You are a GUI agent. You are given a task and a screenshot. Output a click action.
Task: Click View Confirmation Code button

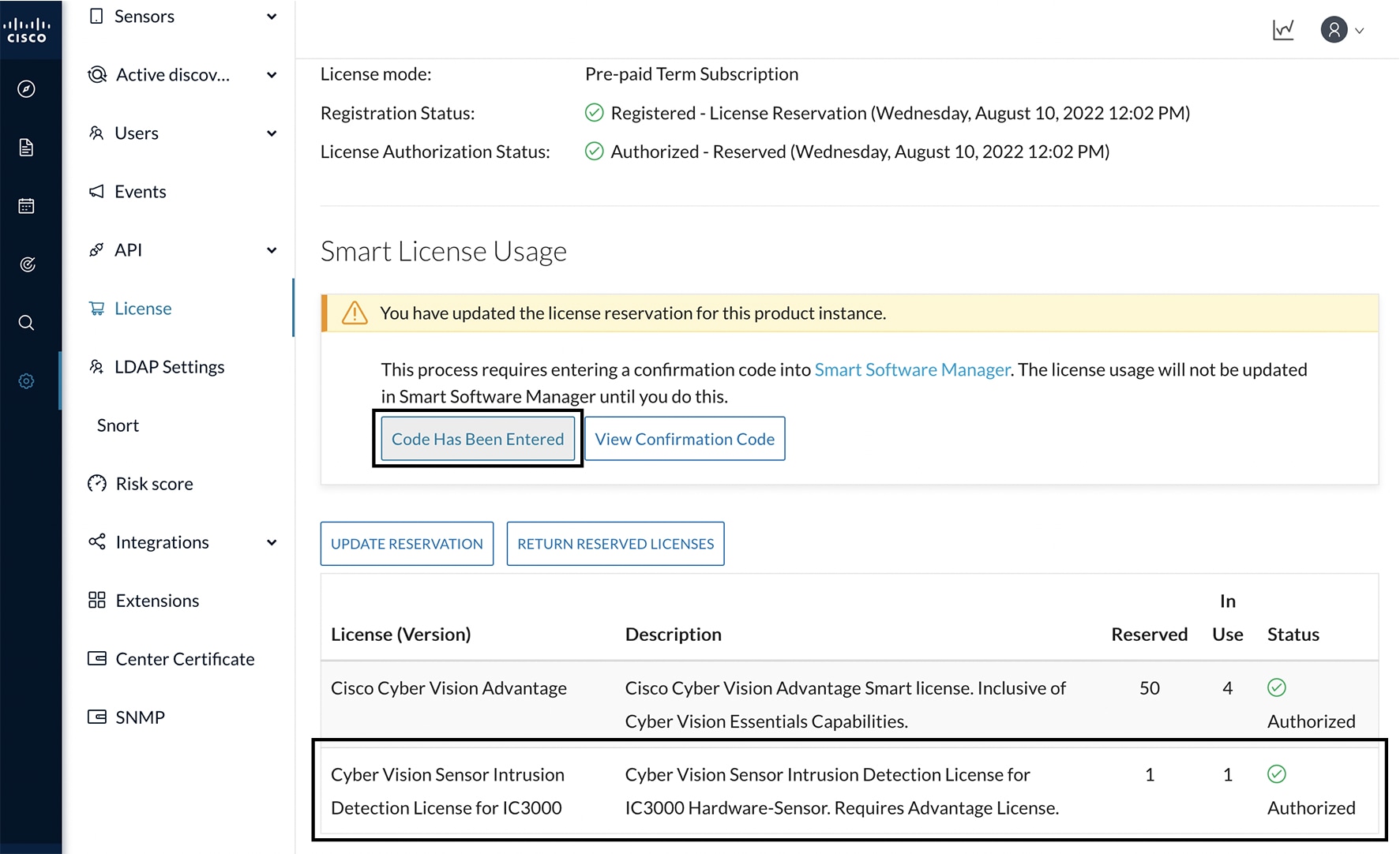pyautogui.click(x=685, y=439)
